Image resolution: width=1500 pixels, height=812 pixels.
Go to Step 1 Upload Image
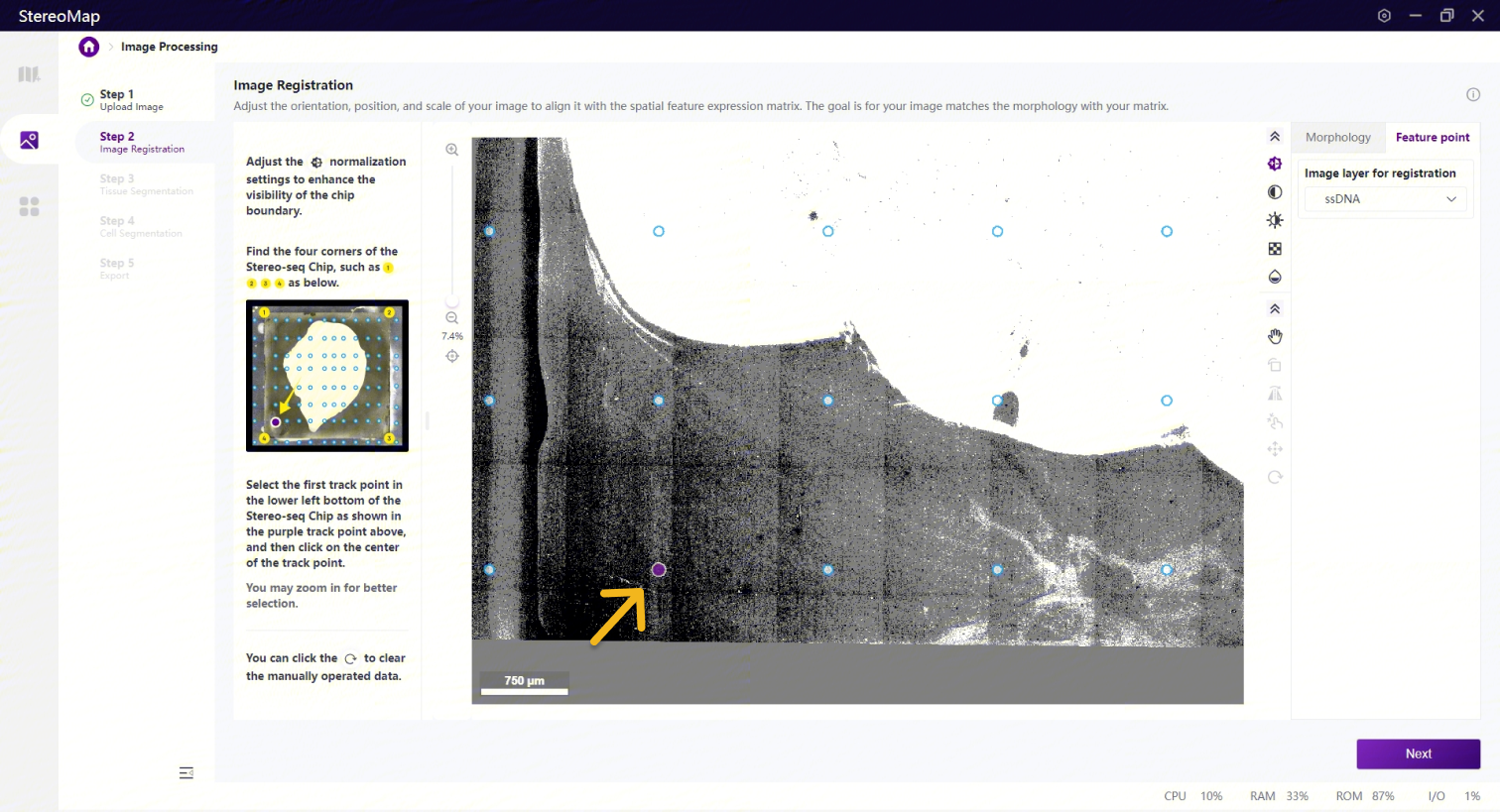[131, 100]
